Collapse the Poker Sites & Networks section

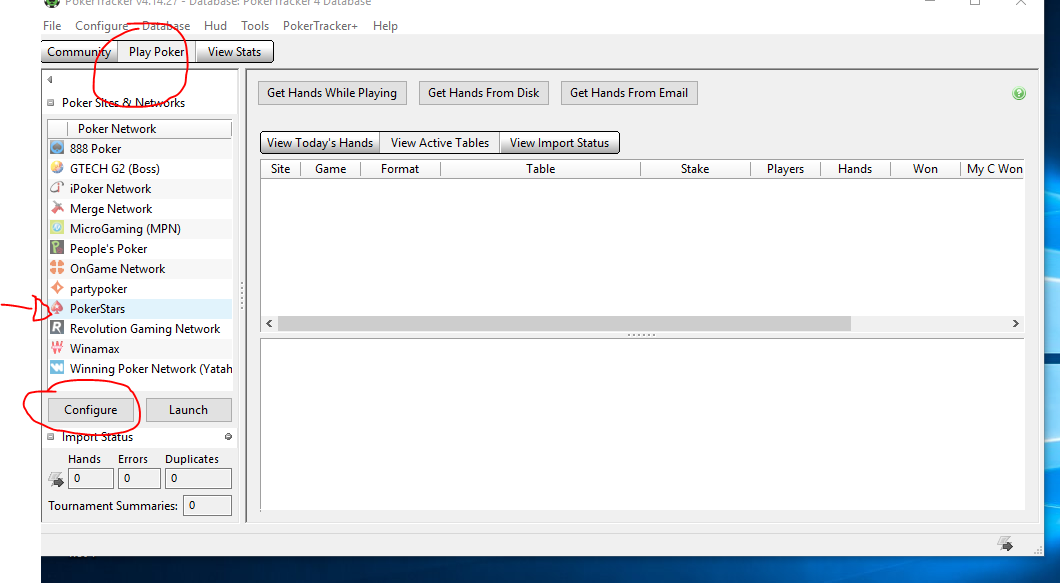click(x=51, y=103)
